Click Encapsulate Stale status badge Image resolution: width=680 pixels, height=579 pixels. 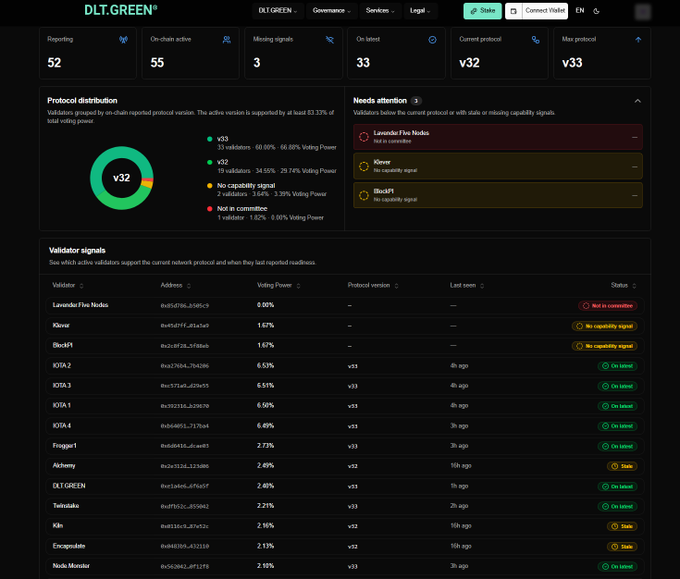point(622,547)
